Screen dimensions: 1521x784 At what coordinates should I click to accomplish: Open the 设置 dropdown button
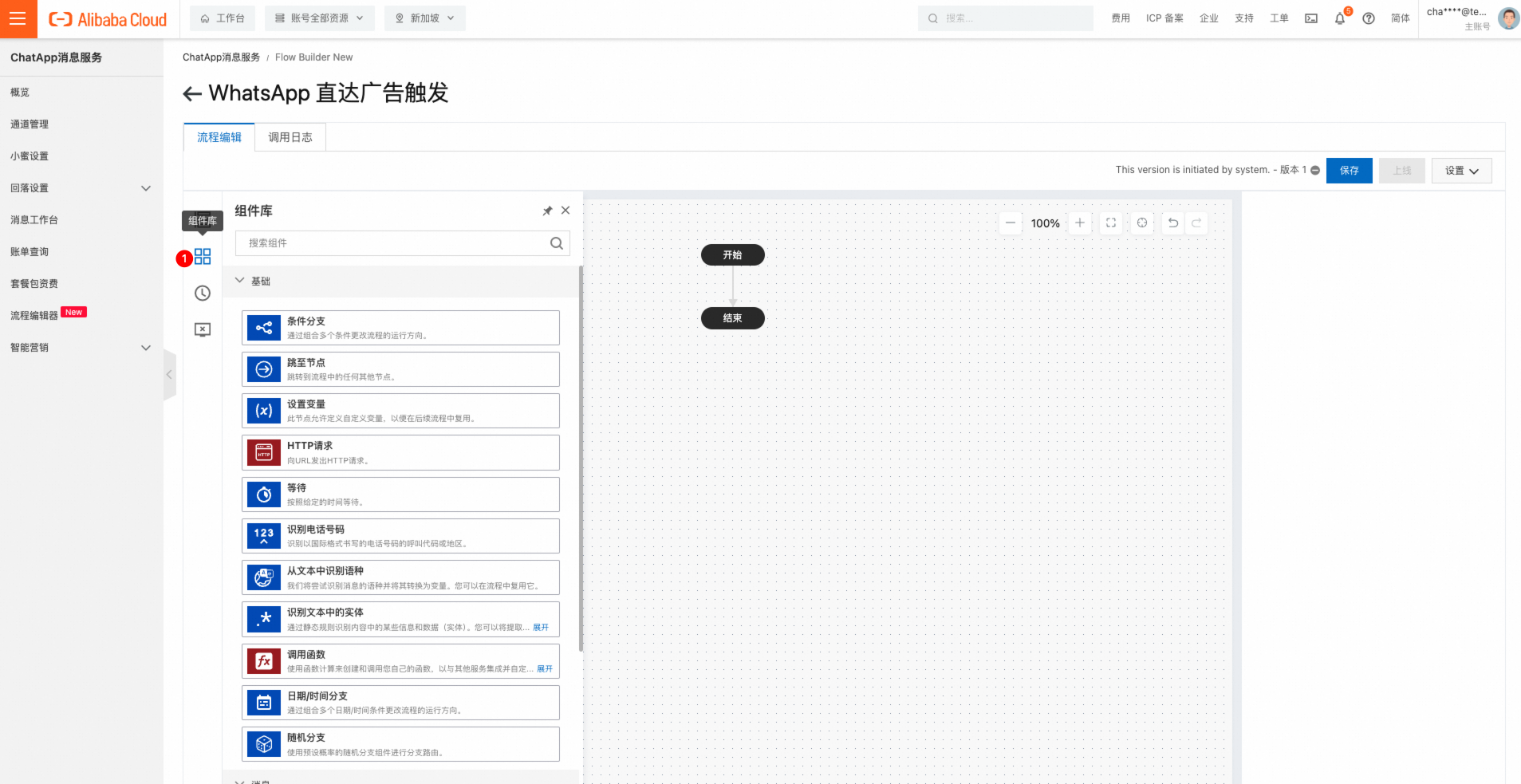pos(1461,171)
